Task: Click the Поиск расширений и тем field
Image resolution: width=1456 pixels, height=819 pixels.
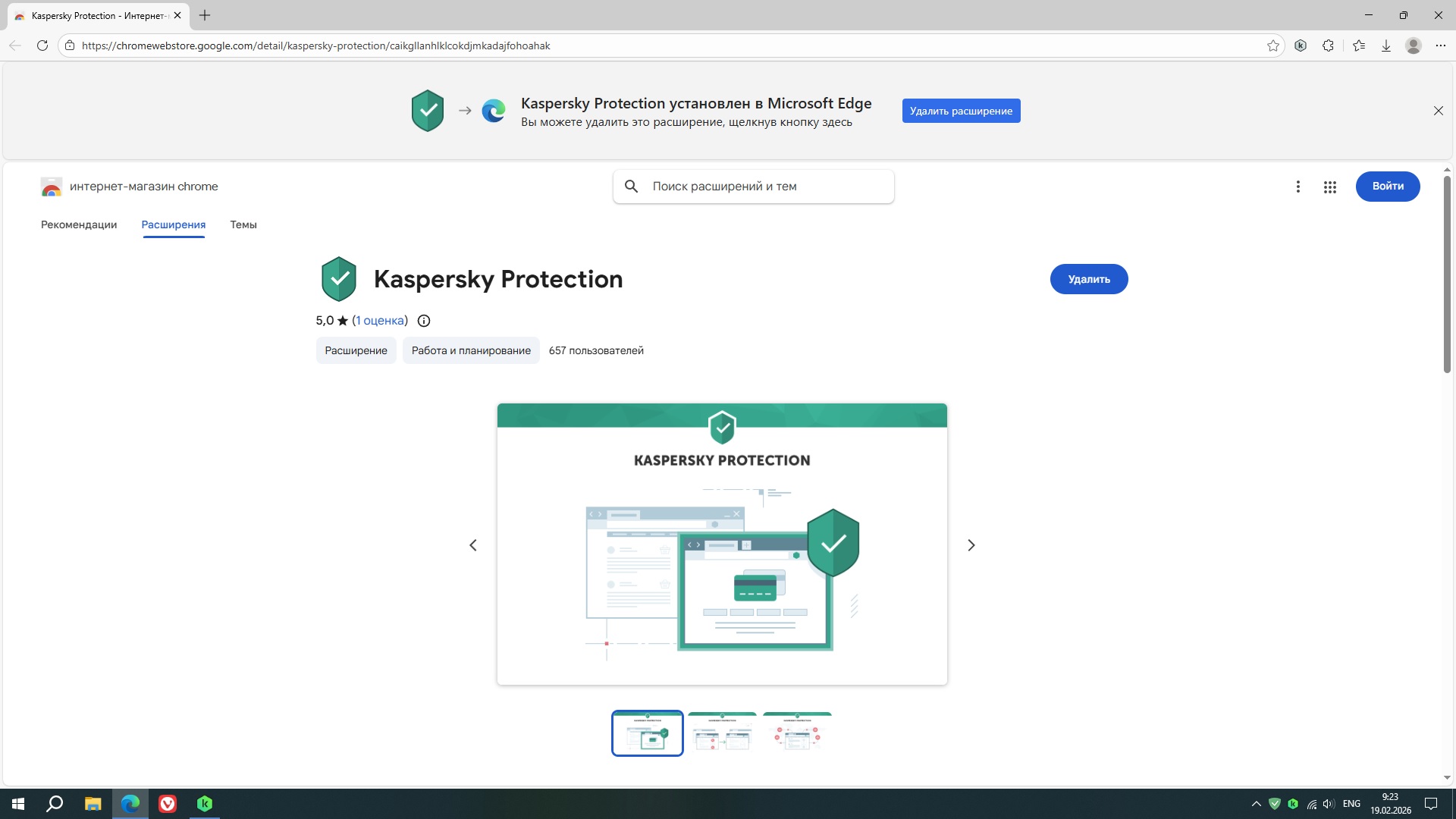Action: coord(766,187)
